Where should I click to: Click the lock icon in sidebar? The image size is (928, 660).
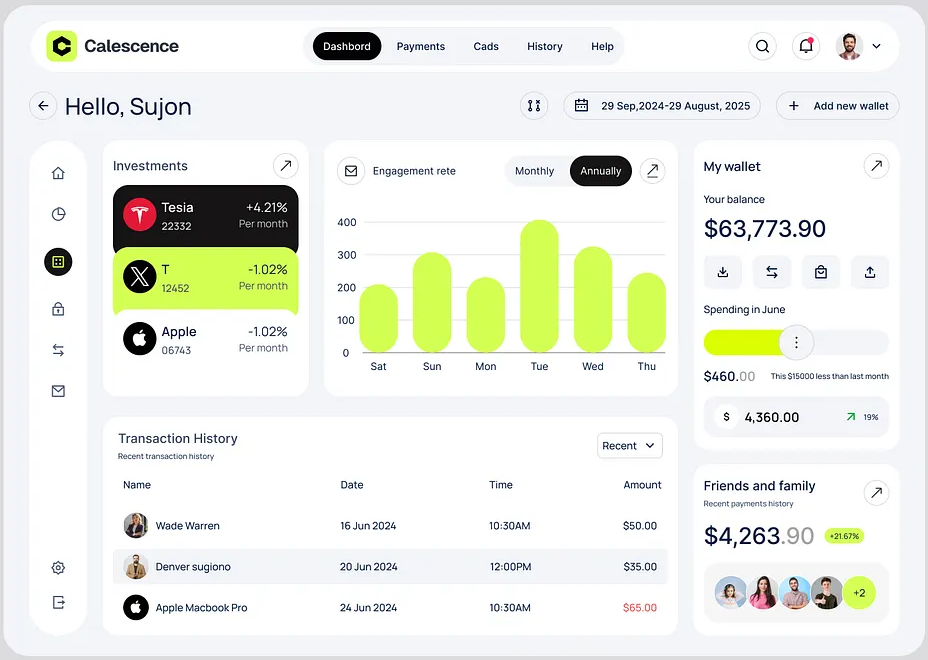coord(58,309)
